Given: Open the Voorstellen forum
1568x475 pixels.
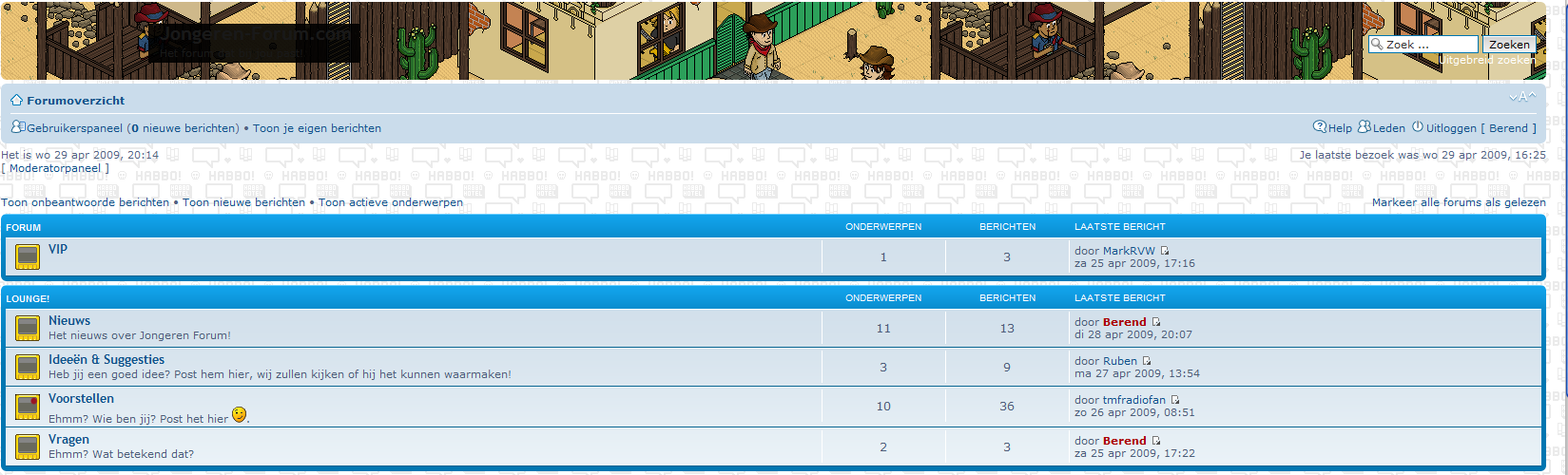Looking at the screenshot, I should coord(81,399).
